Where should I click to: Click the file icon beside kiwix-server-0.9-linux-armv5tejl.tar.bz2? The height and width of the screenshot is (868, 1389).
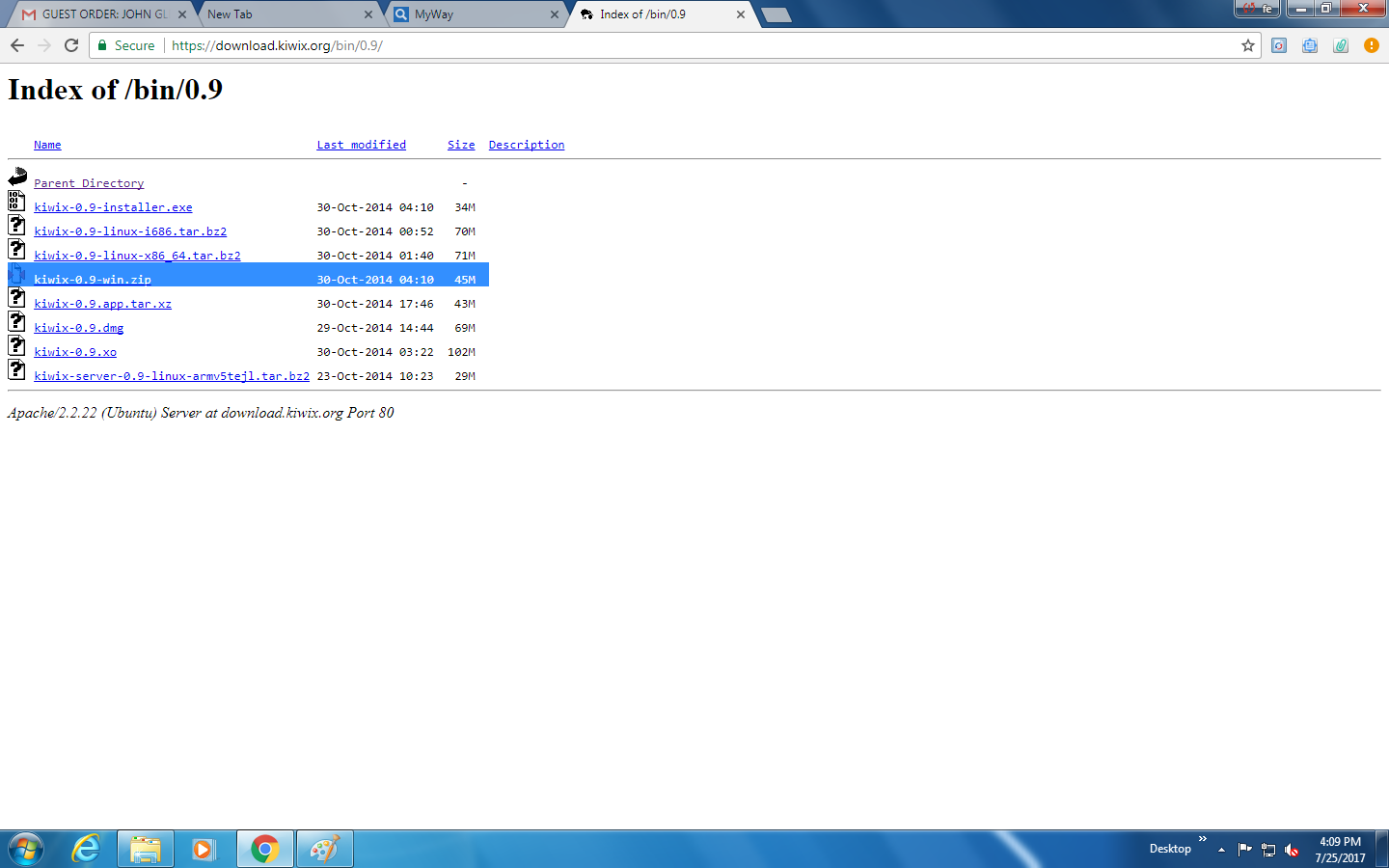coord(16,369)
